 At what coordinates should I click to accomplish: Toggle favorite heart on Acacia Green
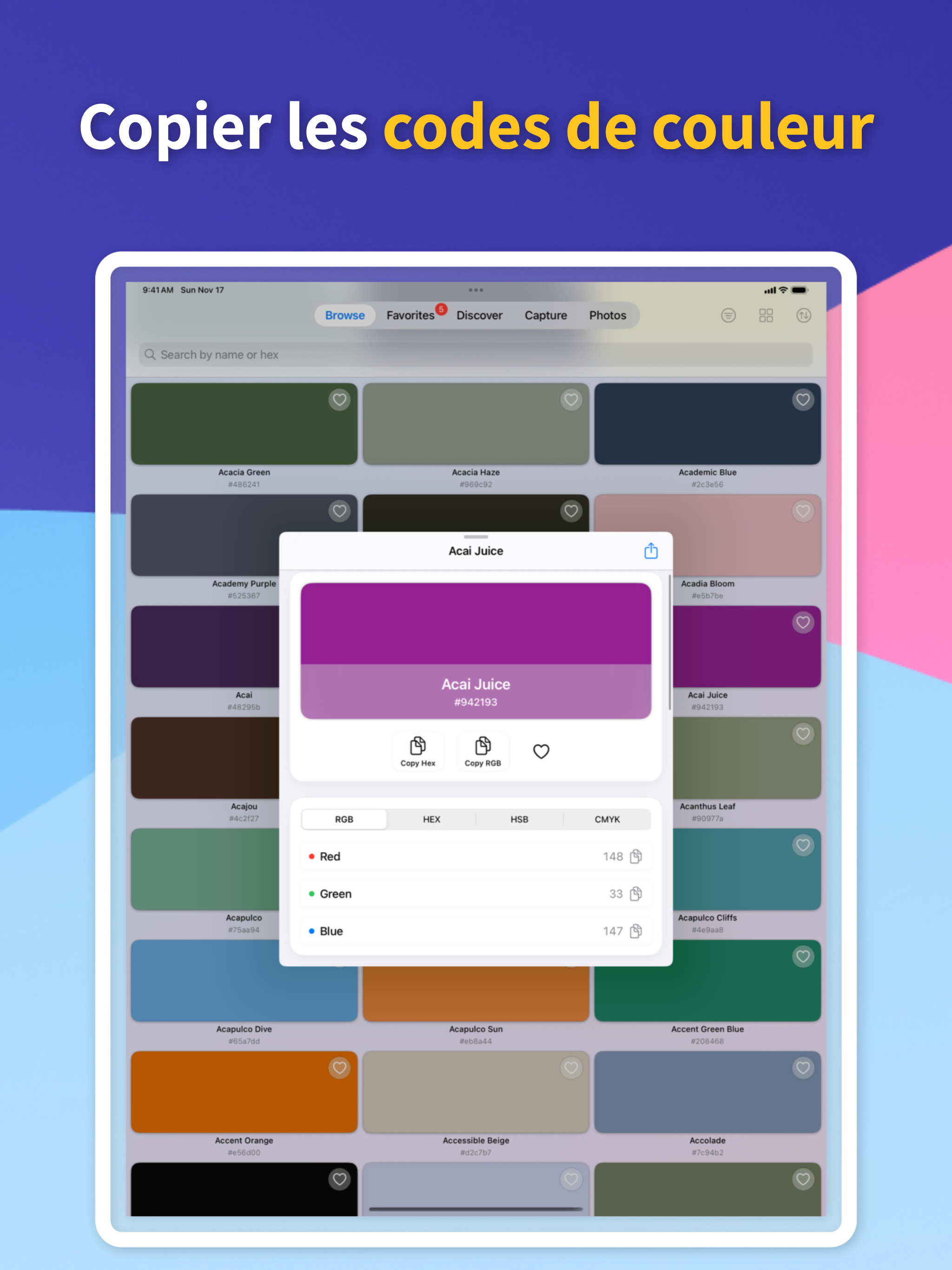[339, 400]
